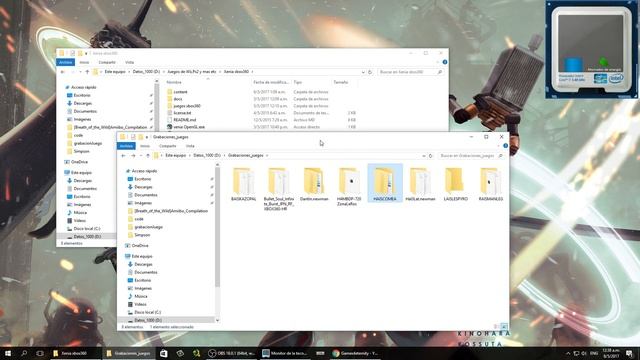Image resolution: width=640 pixels, height=360 pixels.
Task: Go up one folder in Grabaciones_juegos window
Action: point(148,156)
